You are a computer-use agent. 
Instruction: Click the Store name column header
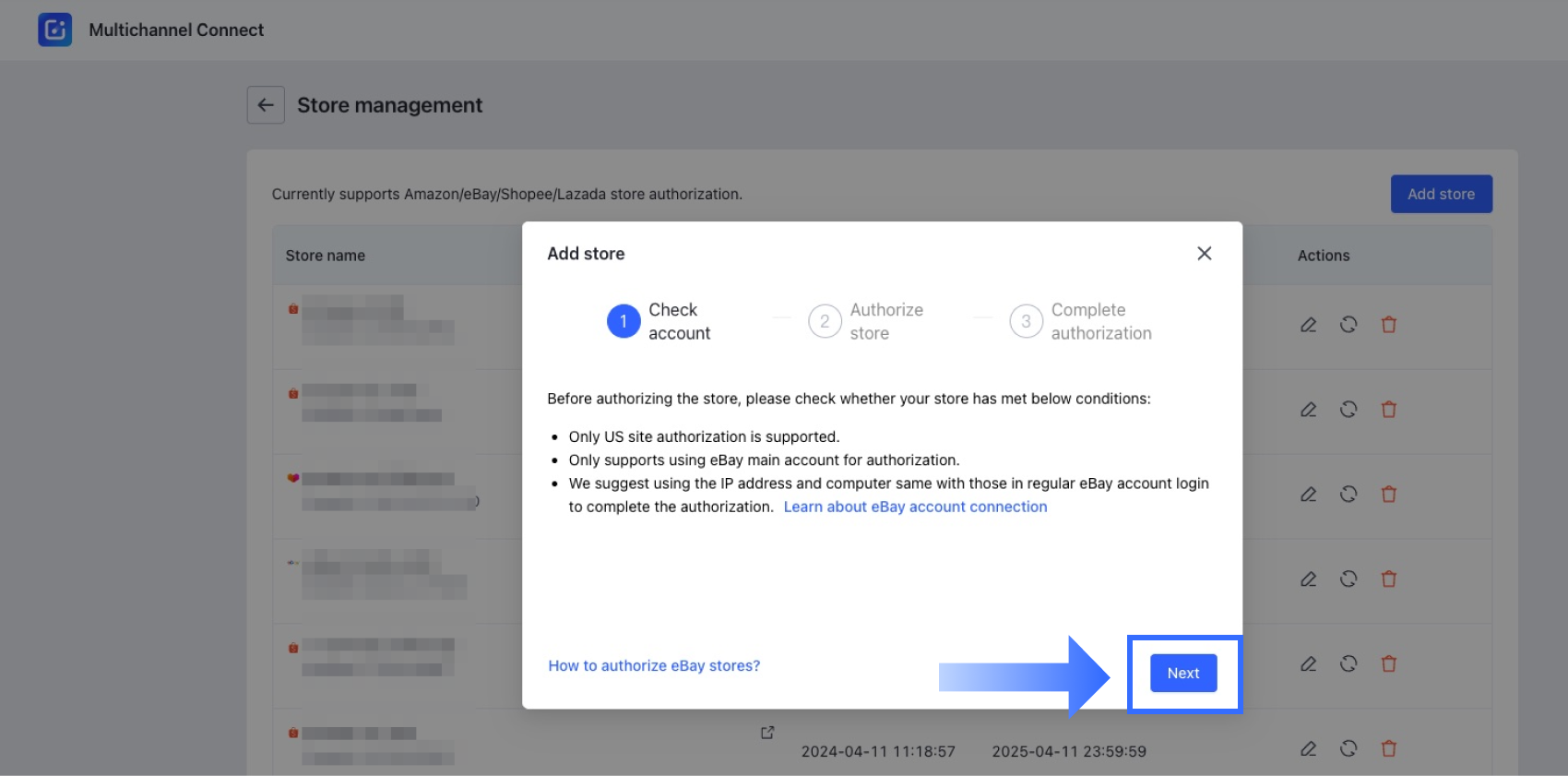326,256
